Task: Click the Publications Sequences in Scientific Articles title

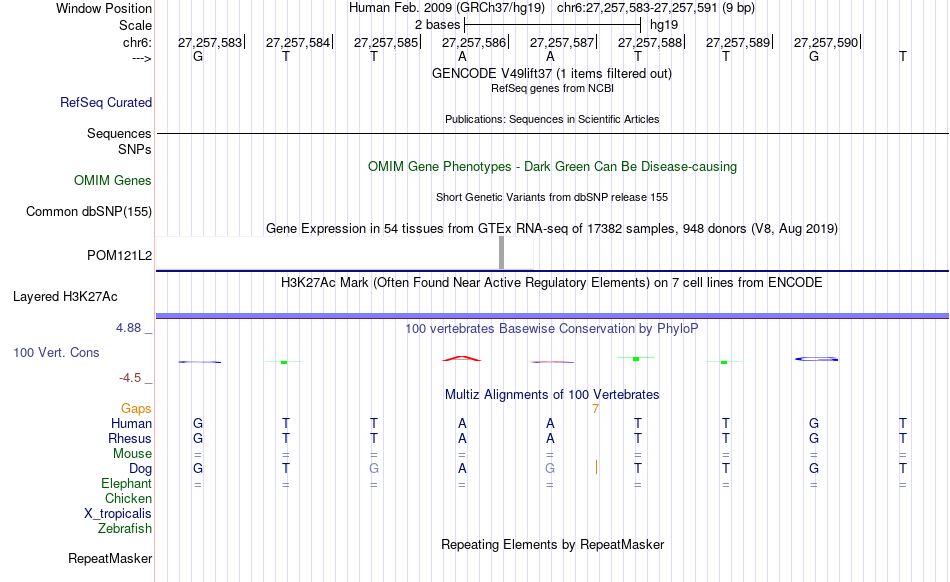Action: 552,119
